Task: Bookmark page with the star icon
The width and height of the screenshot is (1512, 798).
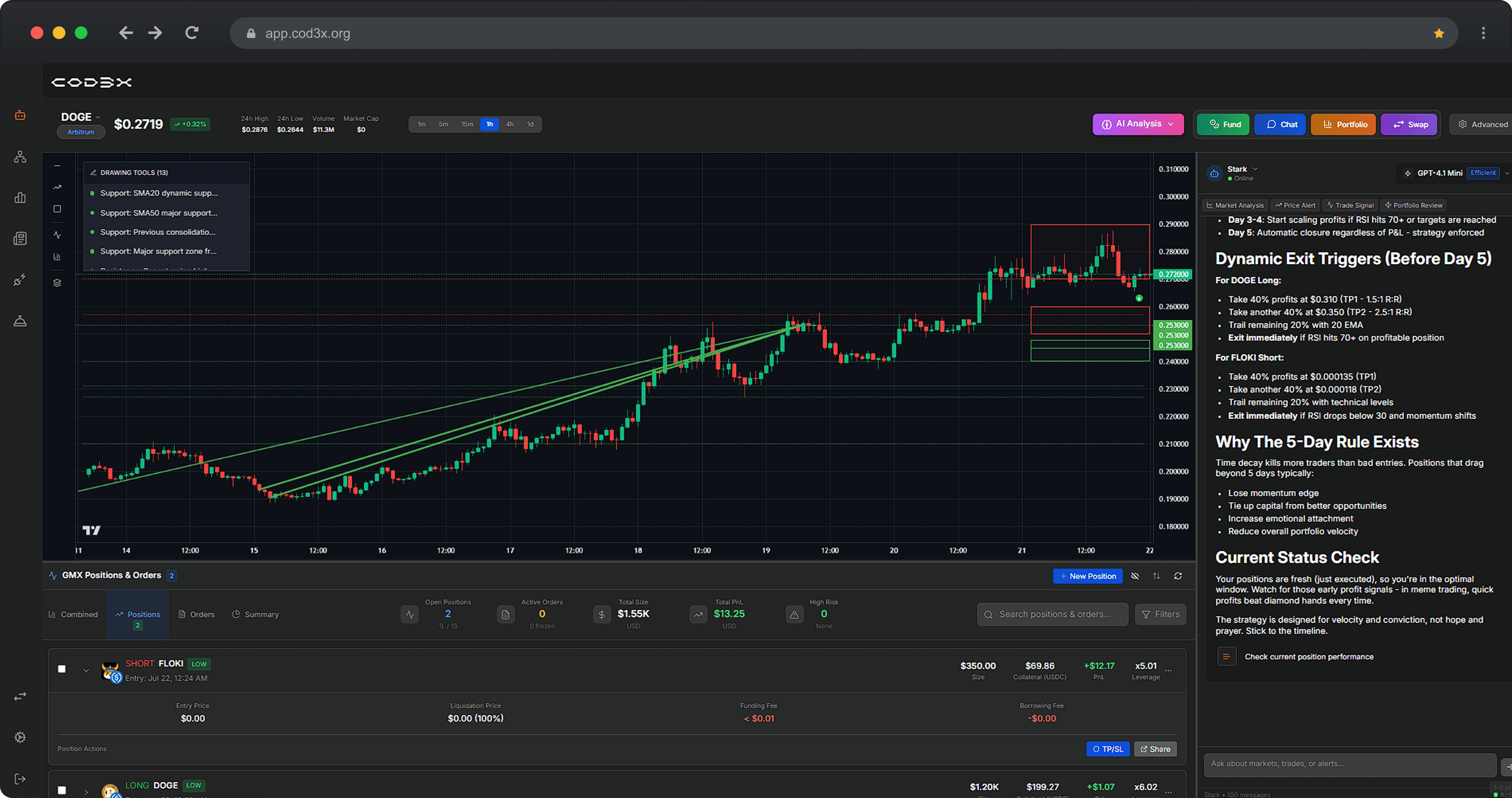Action: pos(1439,33)
